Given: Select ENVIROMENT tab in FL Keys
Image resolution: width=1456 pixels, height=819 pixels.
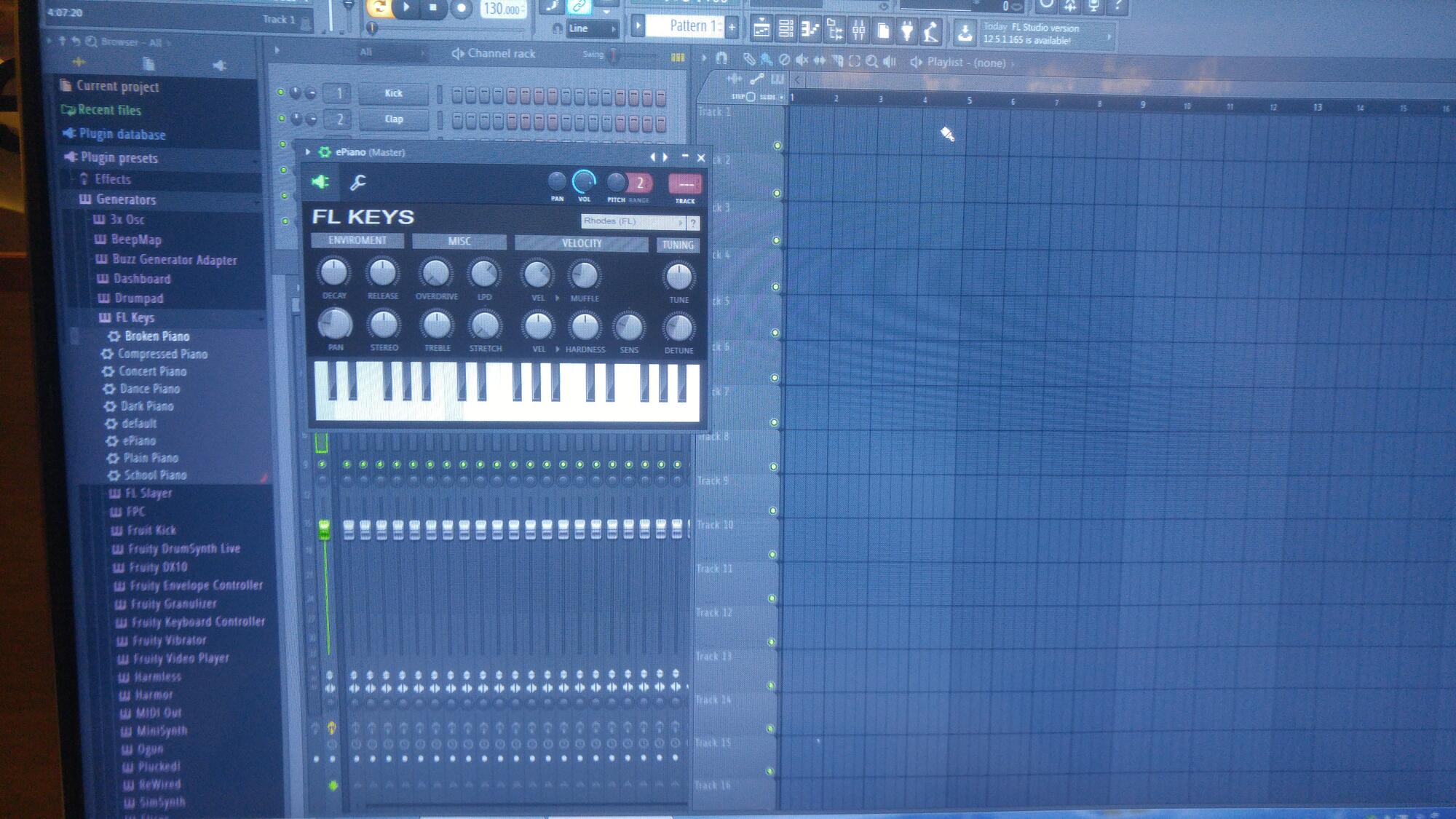Looking at the screenshot, I should [x=357, y=240].
